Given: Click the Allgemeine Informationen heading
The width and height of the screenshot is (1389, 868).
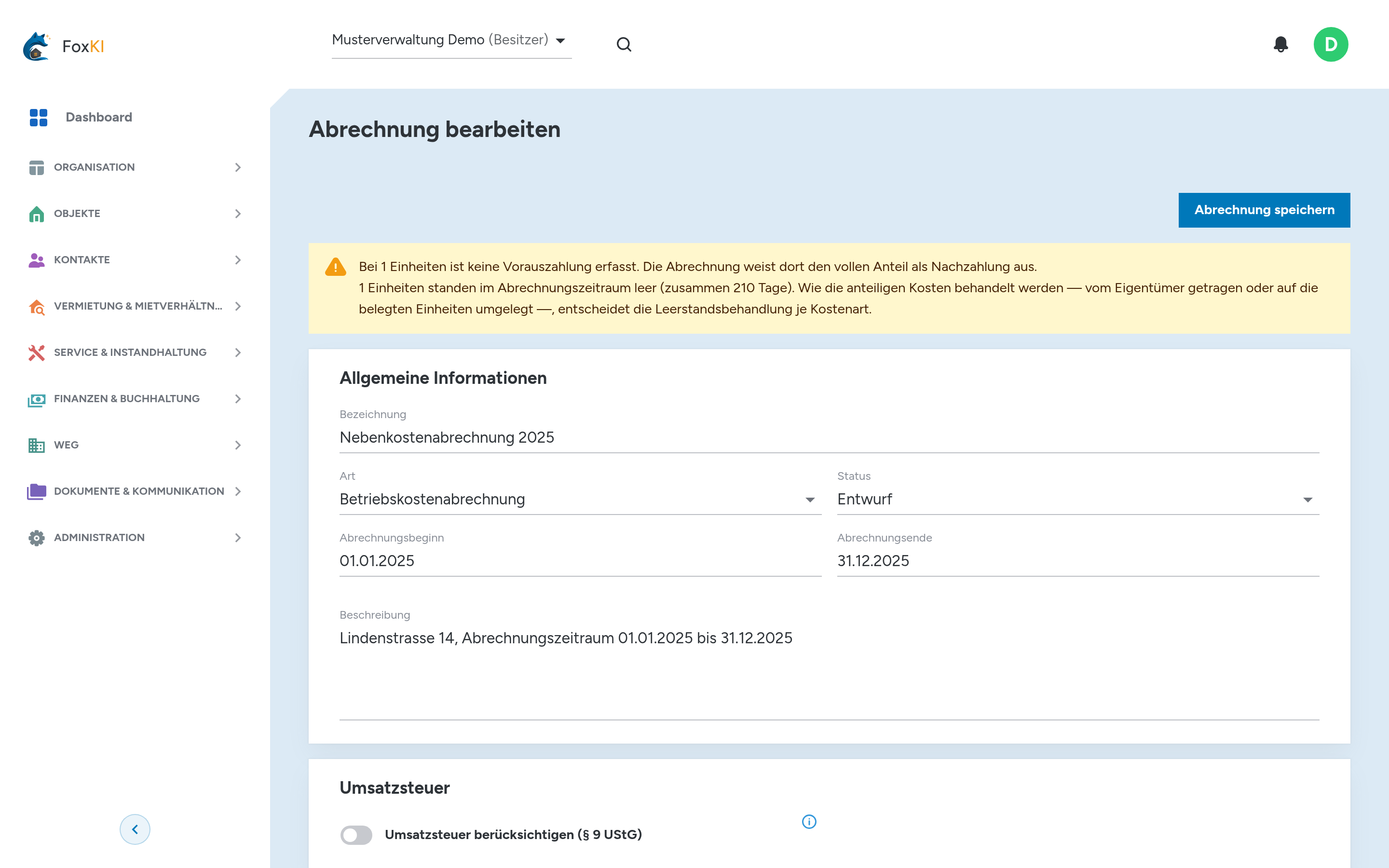Looking at the screenshot, I should coord(443,379).
